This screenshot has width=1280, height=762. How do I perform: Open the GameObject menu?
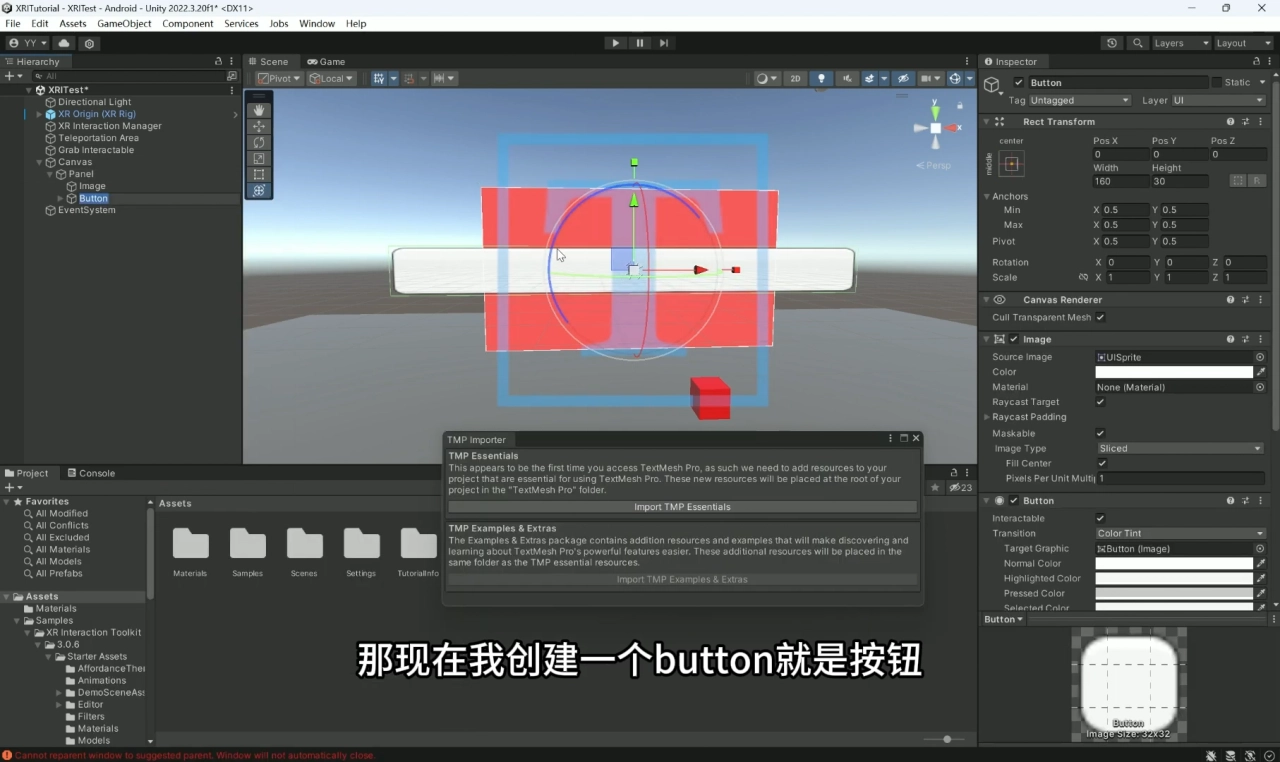coord(123,23)
